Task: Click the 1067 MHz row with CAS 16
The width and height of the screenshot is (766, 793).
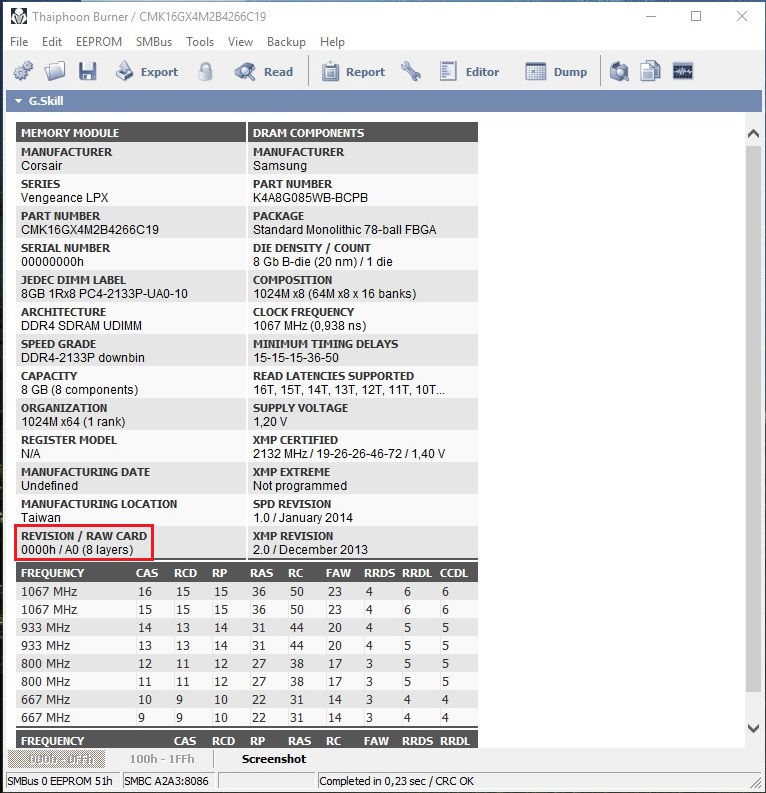Action: tap(247, 592)
